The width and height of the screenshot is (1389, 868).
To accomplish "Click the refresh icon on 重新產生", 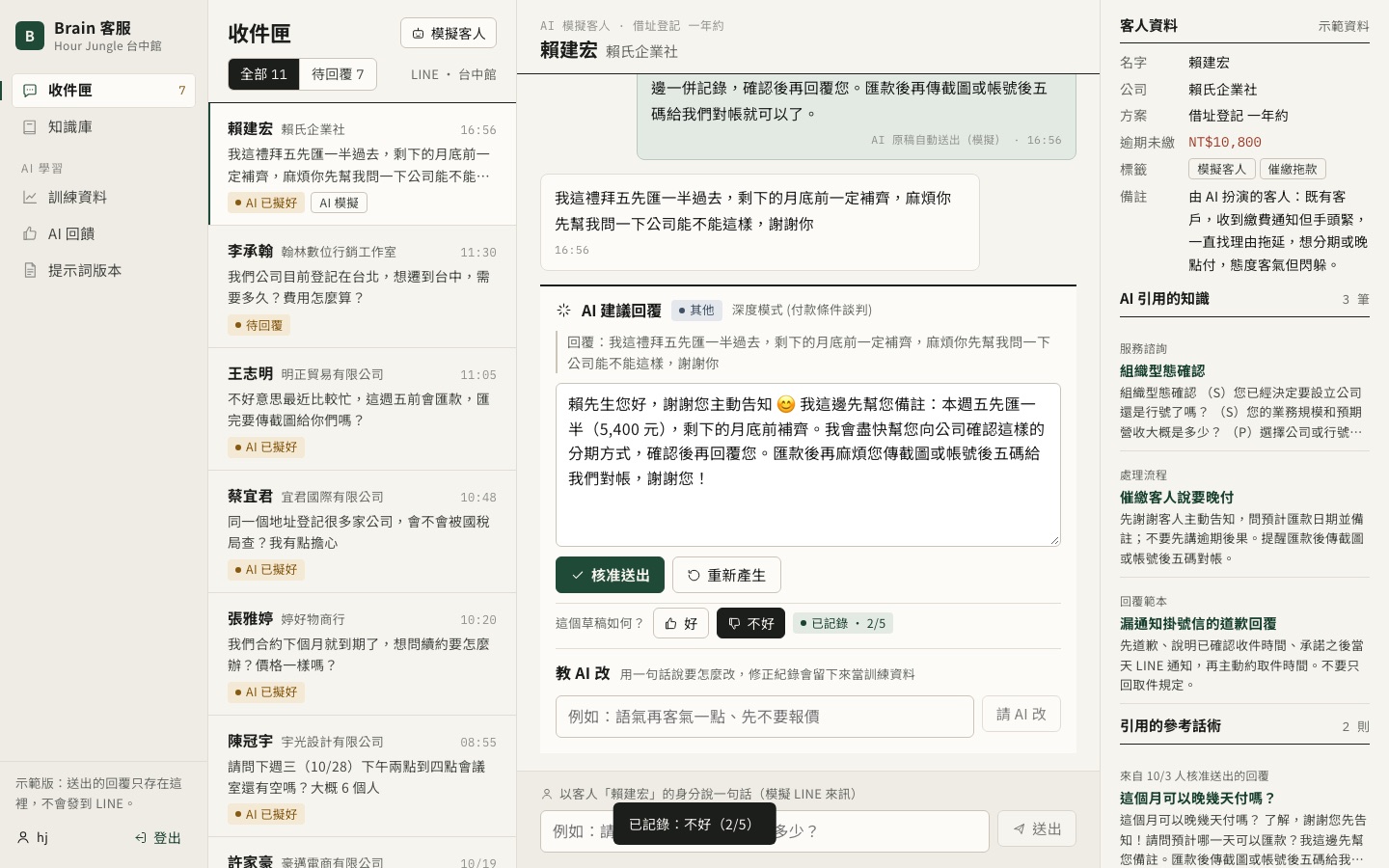I will [x=694, y=576].
